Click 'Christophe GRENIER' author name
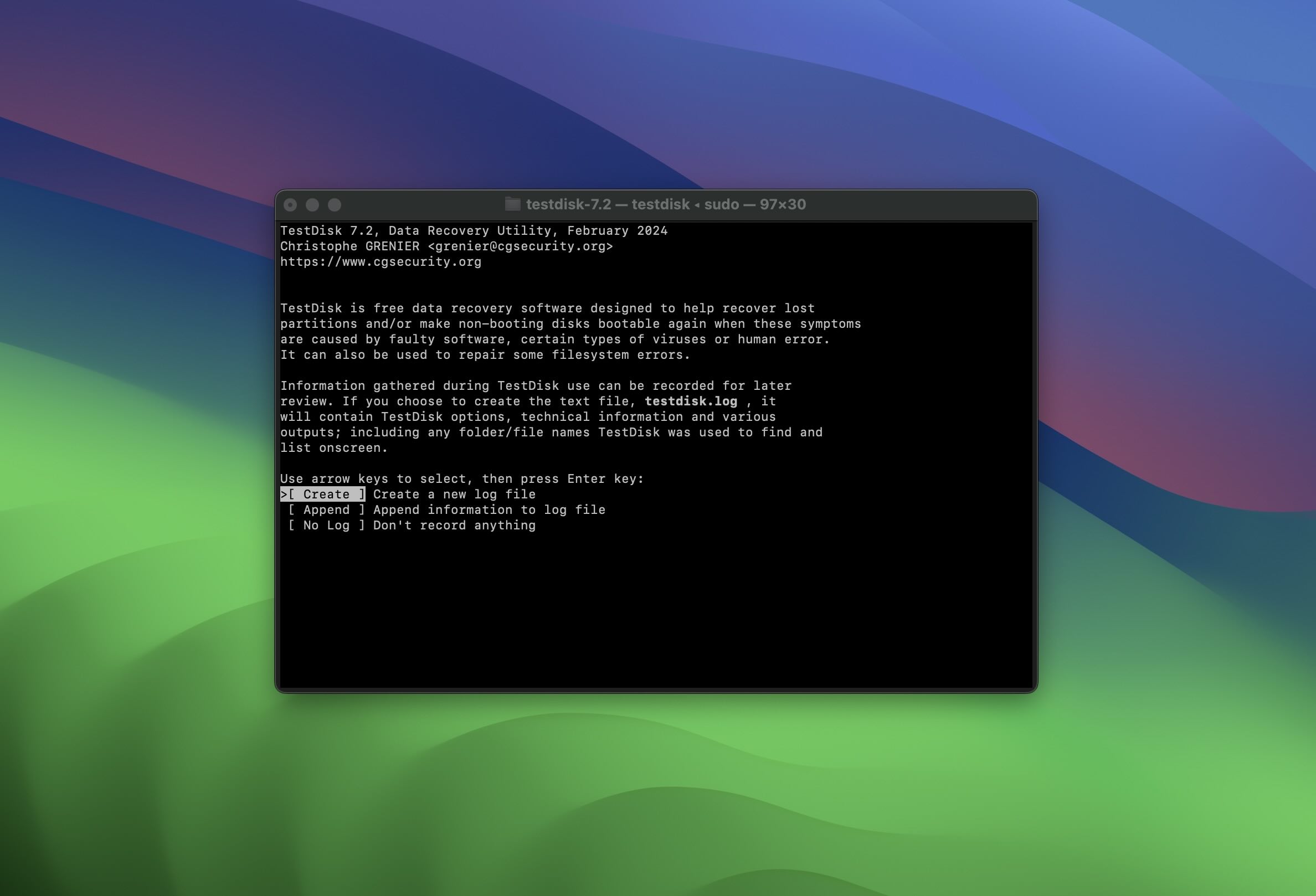Screen dimensions: 1316x896 coord(350,246)
